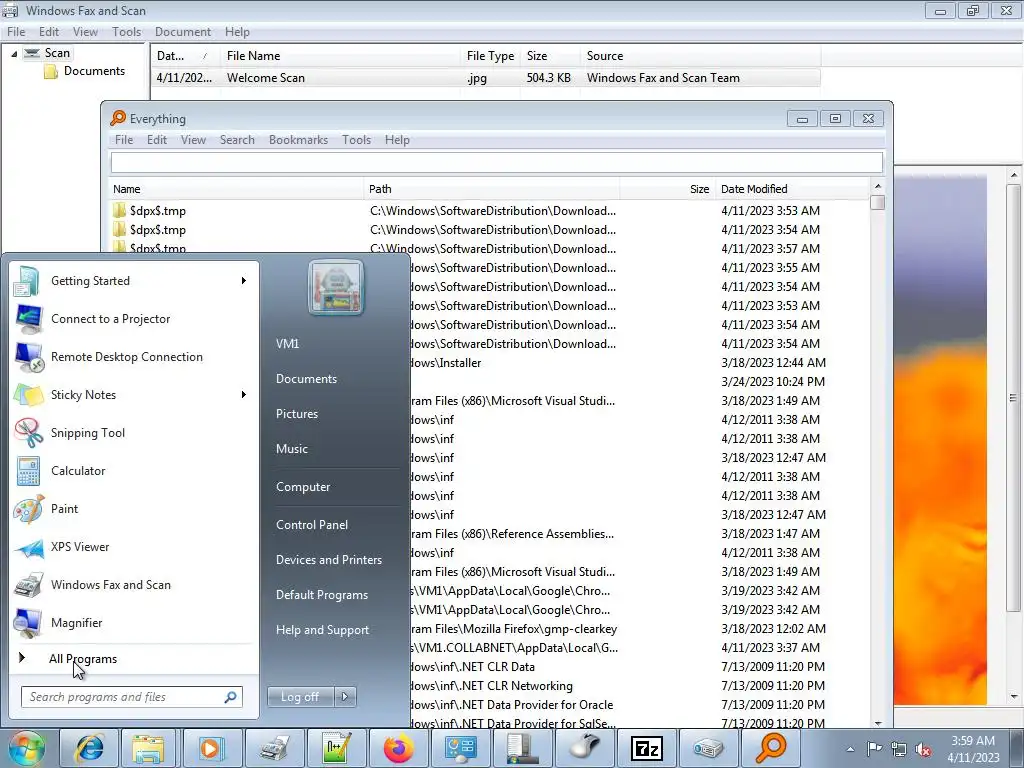1024x768 pixels.
Task: Open the projector taskbar icon
Action: [x=708, y=748]
